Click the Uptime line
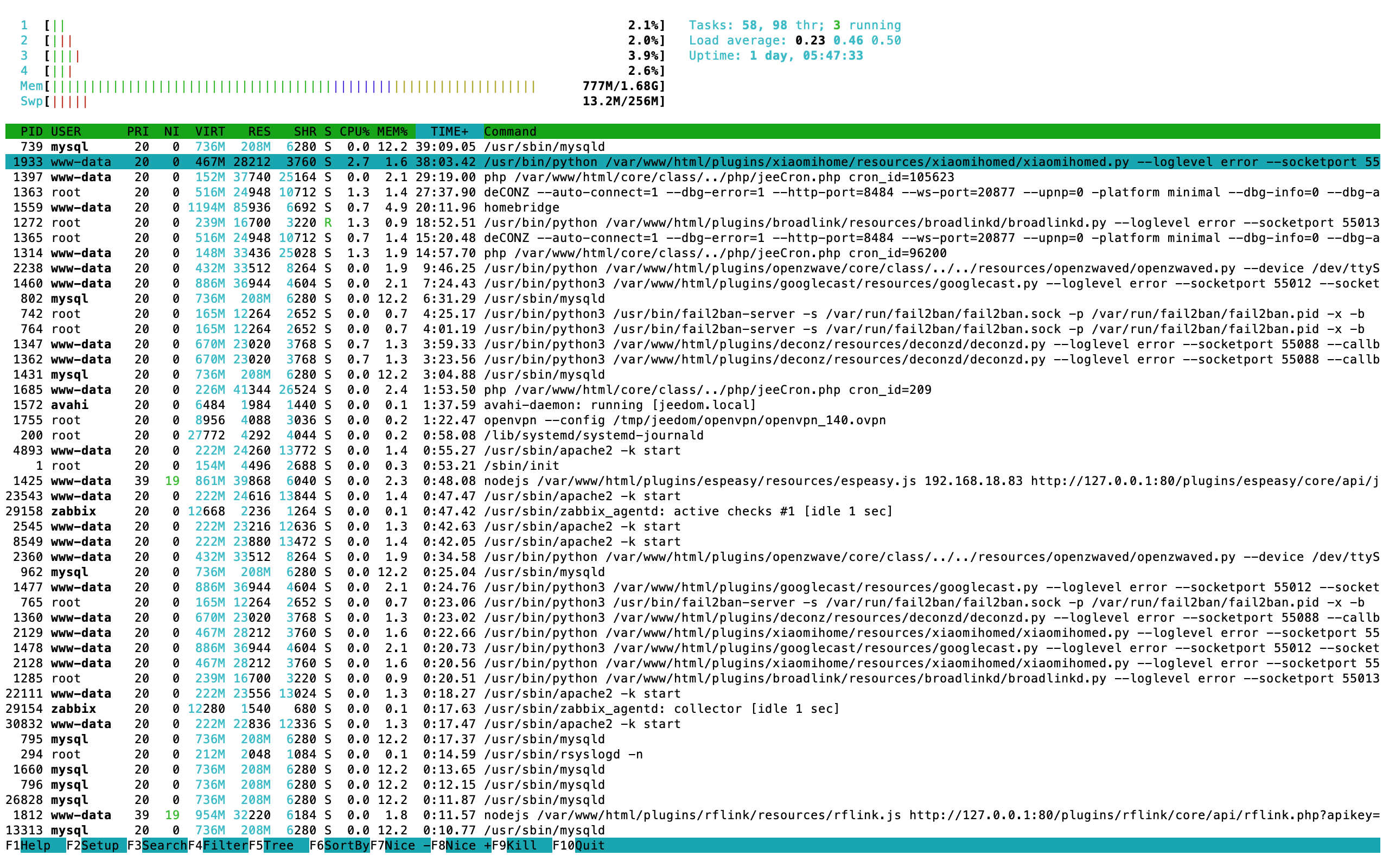 [776, 56]
